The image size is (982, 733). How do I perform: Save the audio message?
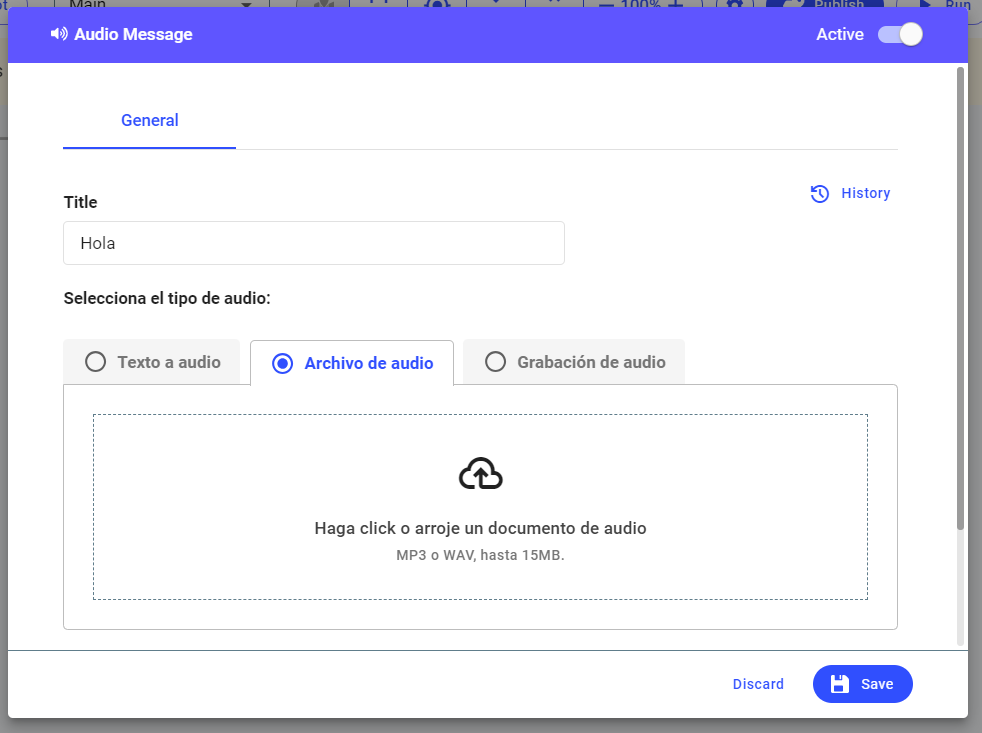pos(862,684)
